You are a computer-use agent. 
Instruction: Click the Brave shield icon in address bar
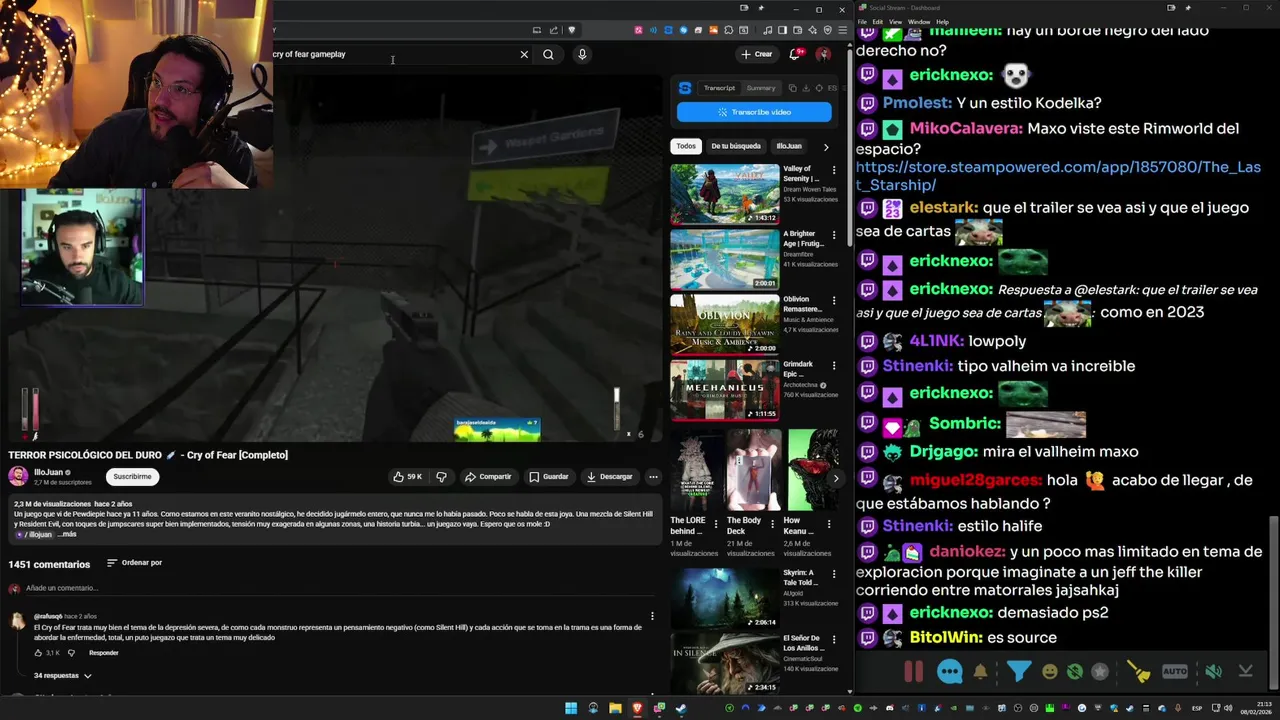pos(572,30)
